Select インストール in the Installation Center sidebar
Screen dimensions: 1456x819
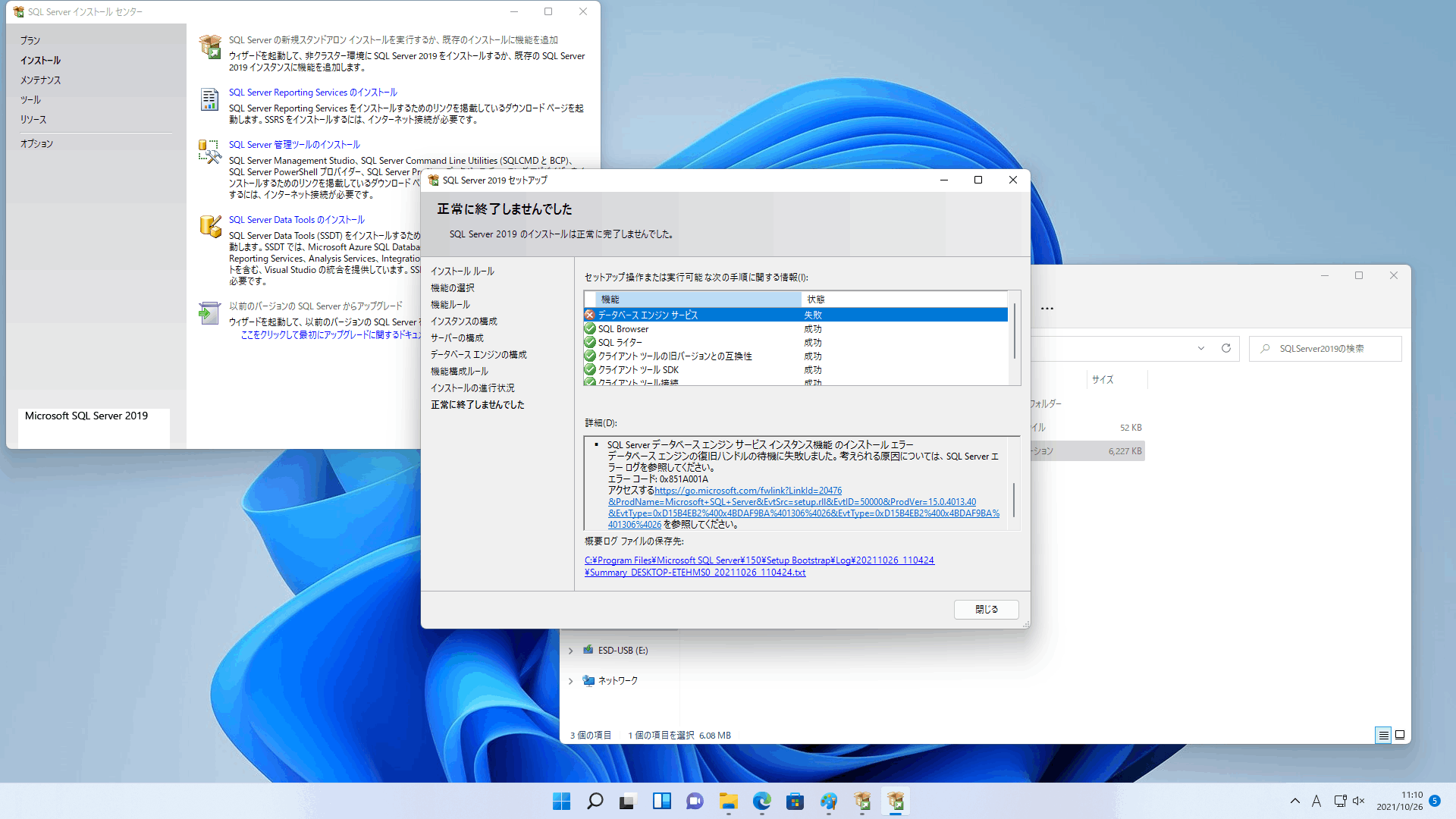pos(40,60)
